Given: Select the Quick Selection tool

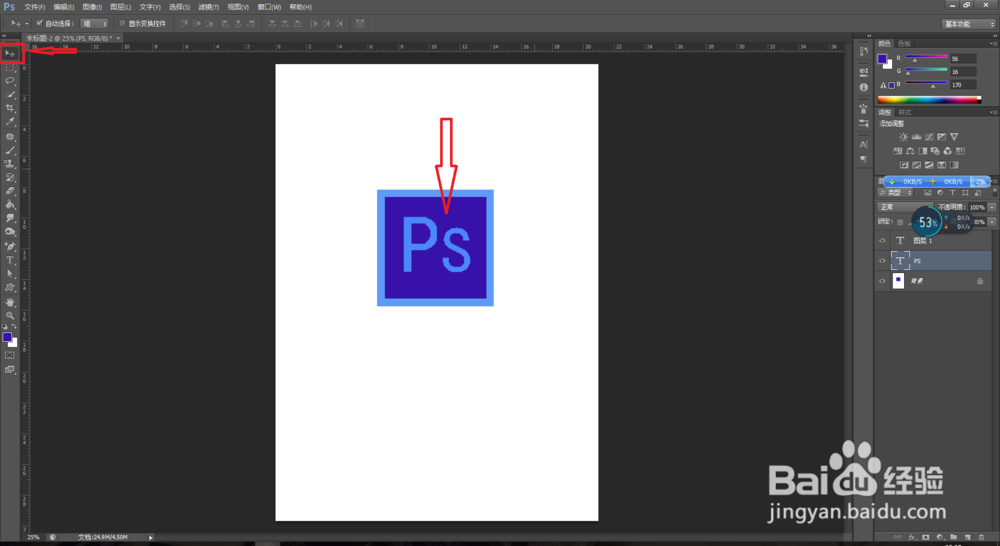Looking at the screenshot, I should 10,94.
